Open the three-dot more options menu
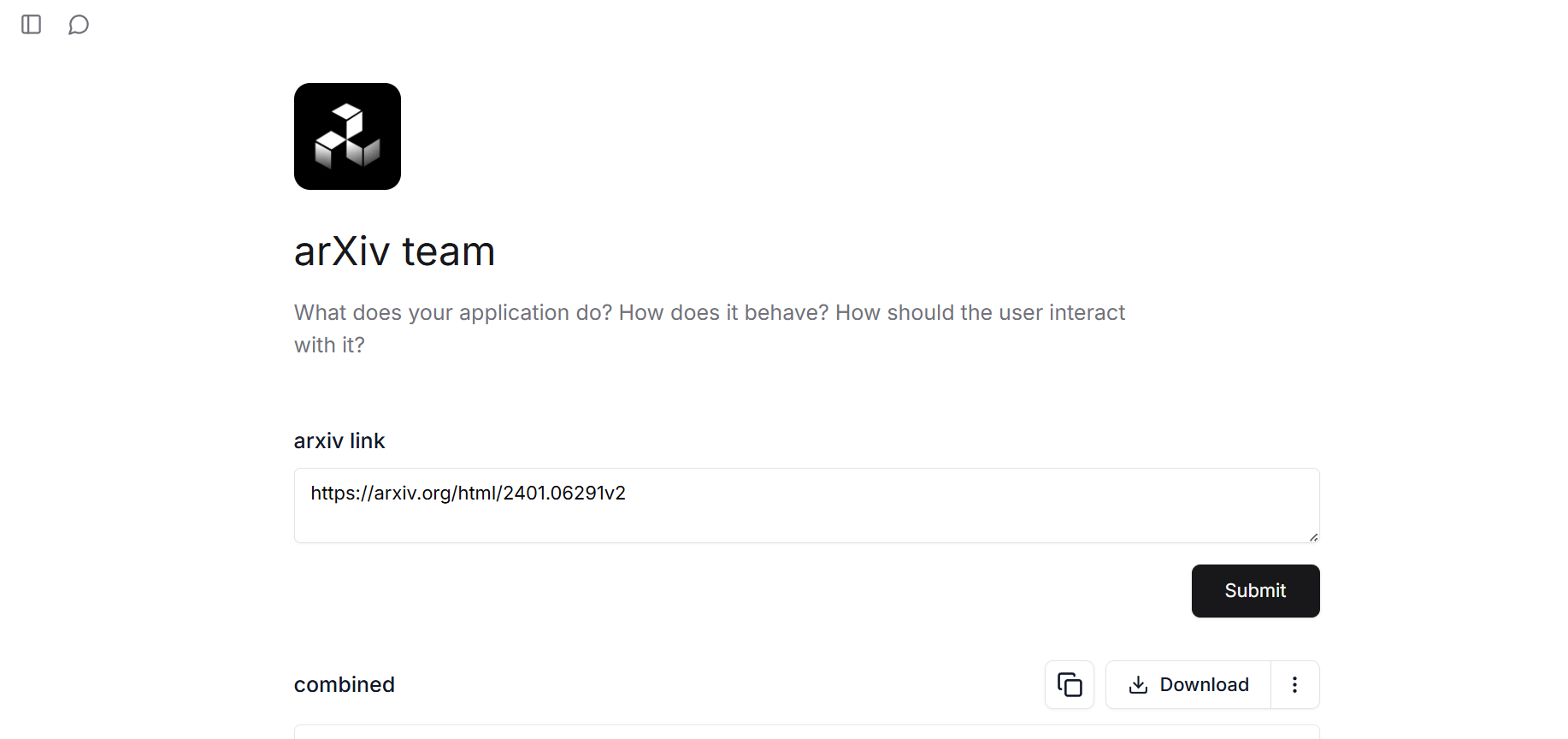1568x739 pixels. pyautogui.click(x=1294, y=684)
